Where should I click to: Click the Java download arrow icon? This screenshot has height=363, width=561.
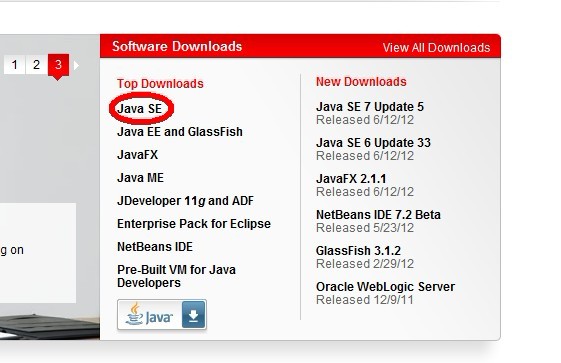click(194, 315)
